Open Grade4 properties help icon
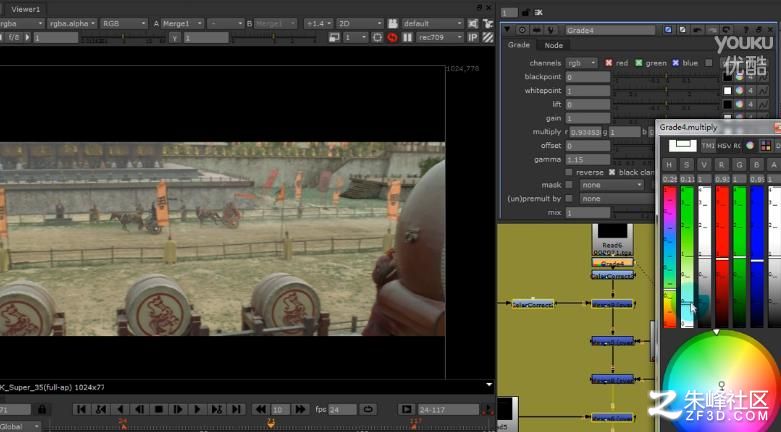Viewport: 781px width, 432px height. click(x=746, y=30)
